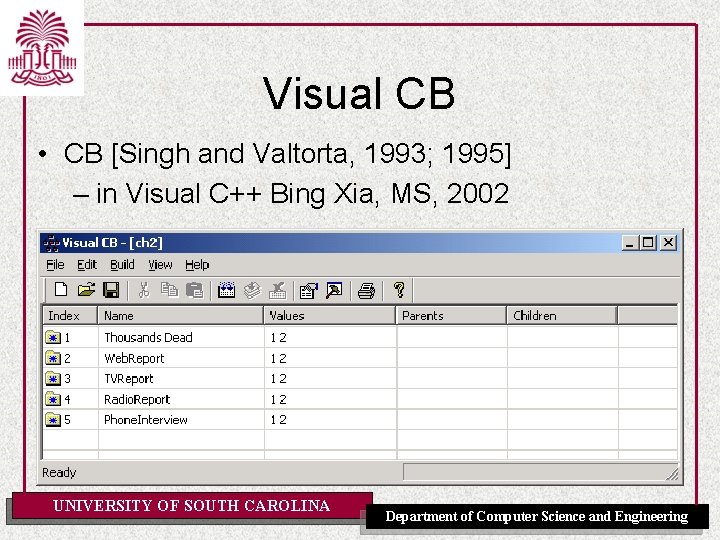
Task: Sort by the Index column header
Action: (x=70, y=316)
